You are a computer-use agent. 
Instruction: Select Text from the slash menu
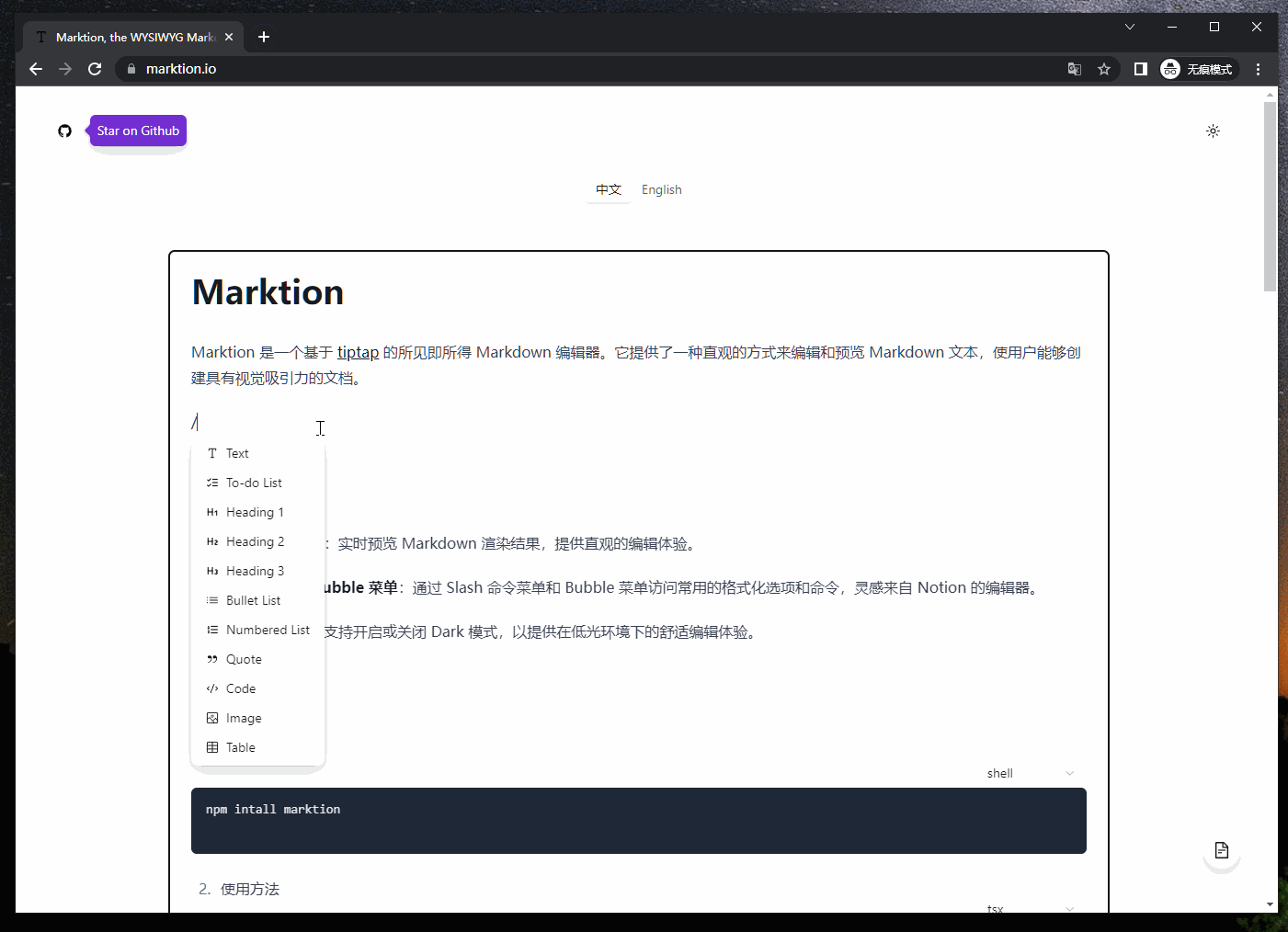click(257, 453)
